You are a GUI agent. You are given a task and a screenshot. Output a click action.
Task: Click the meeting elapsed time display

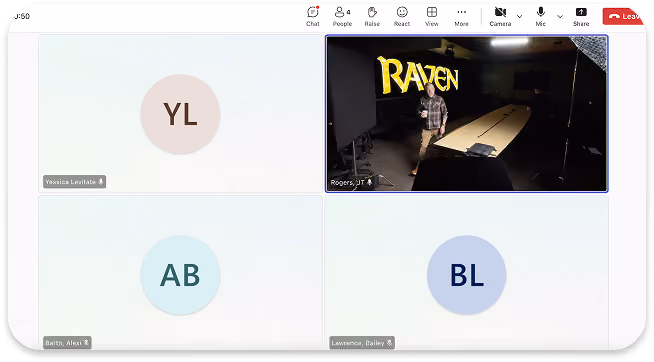[22, 16]
